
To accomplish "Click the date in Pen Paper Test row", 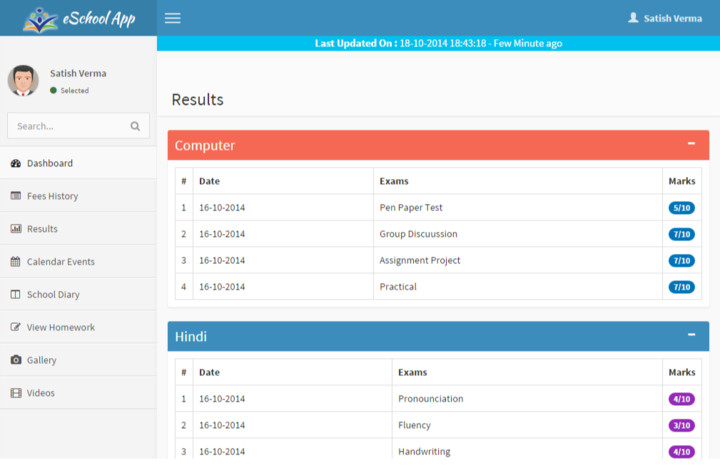I will pos(222,208).
